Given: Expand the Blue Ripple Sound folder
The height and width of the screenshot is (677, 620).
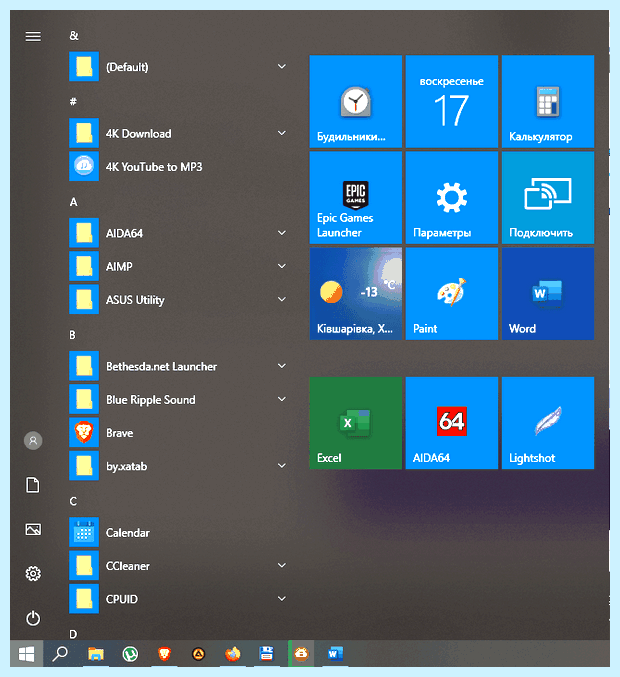Looking at the screenshot, I should [x=179, y=400].
